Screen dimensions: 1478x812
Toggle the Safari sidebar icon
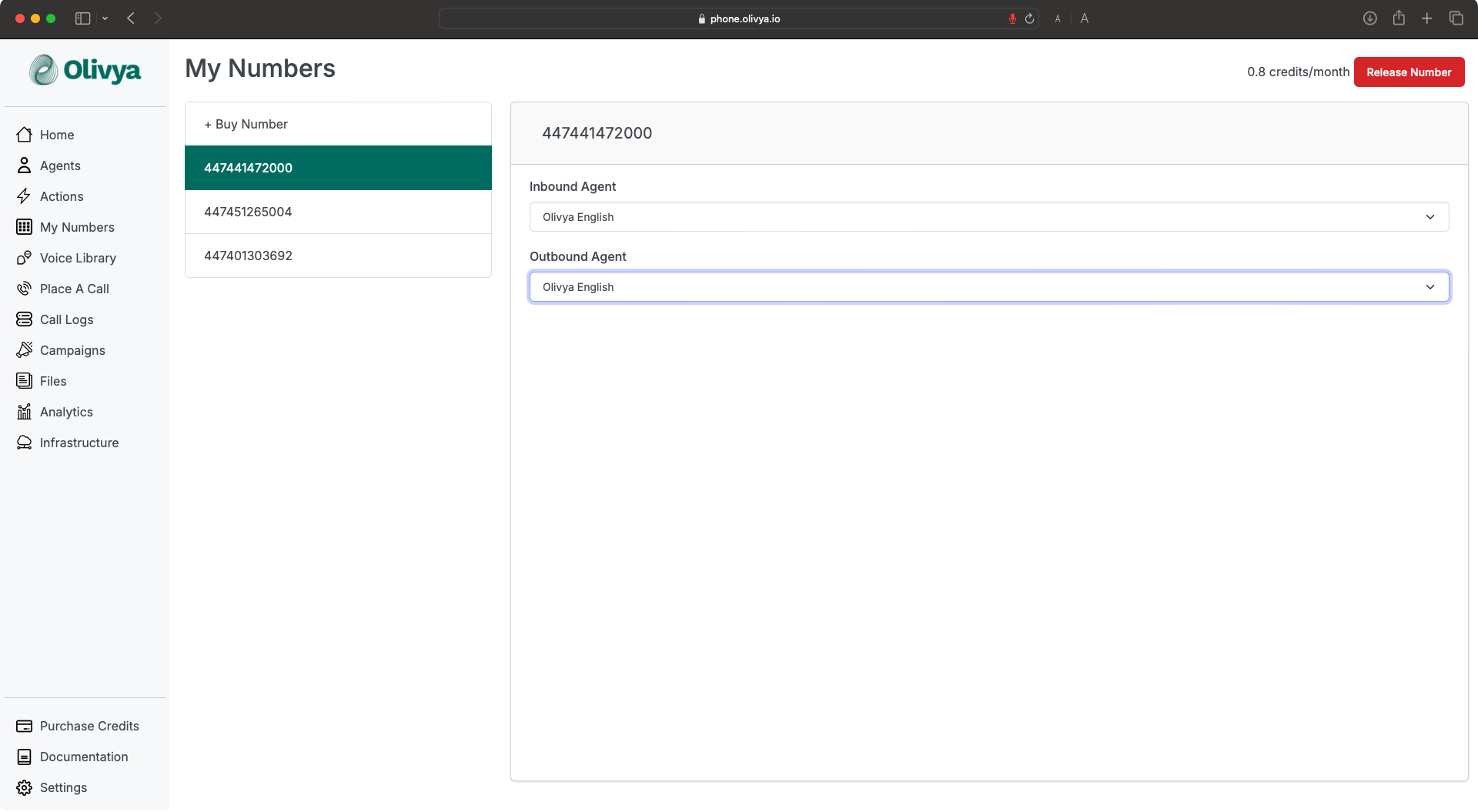pos(82,18)
